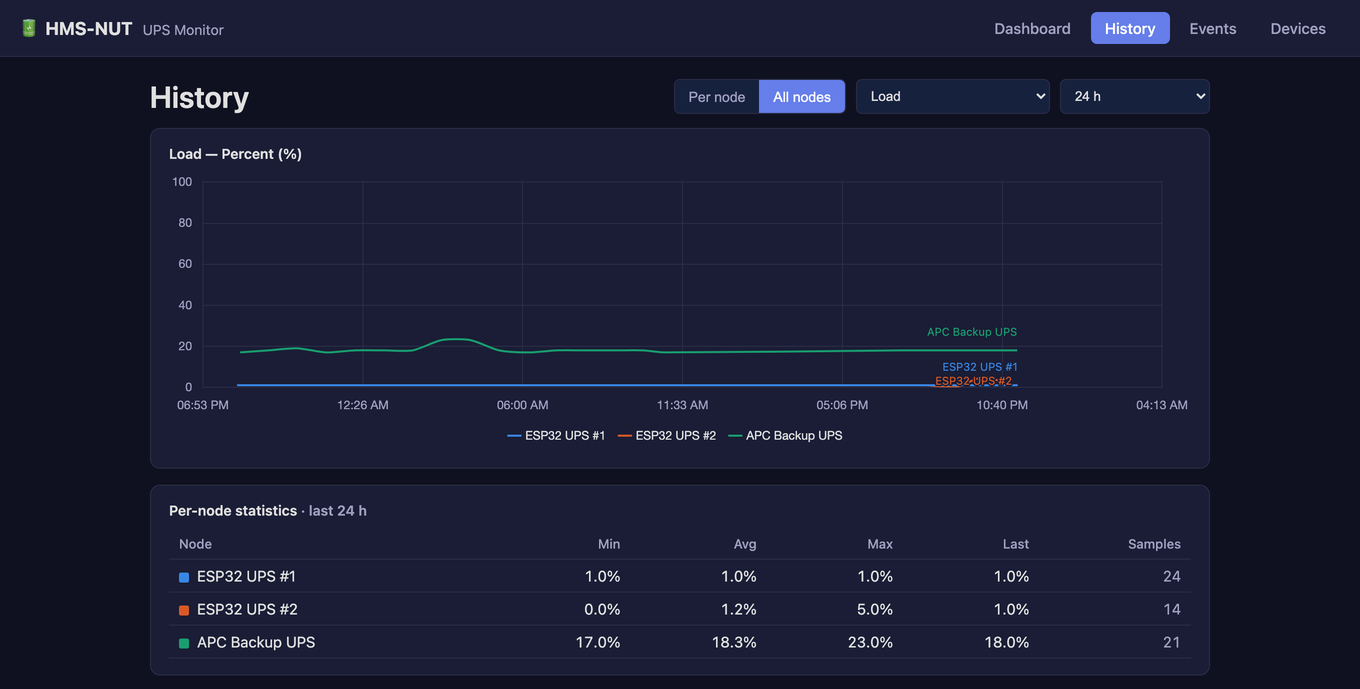
Task: Click the 06:00 AM axis label
Action: click(x=523, y=405)
